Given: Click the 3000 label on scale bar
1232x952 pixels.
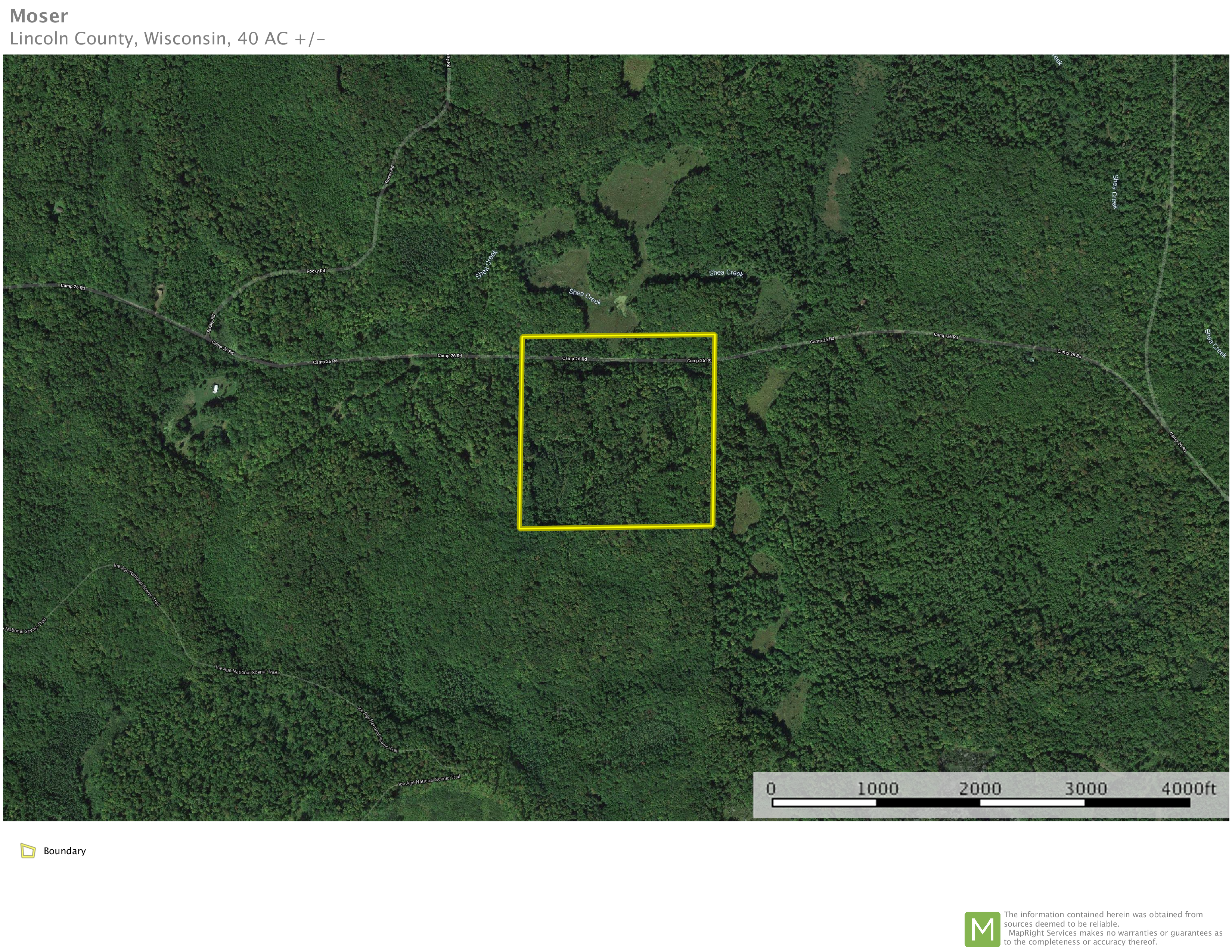Looking at the screenshot, I should [1085, 788].
